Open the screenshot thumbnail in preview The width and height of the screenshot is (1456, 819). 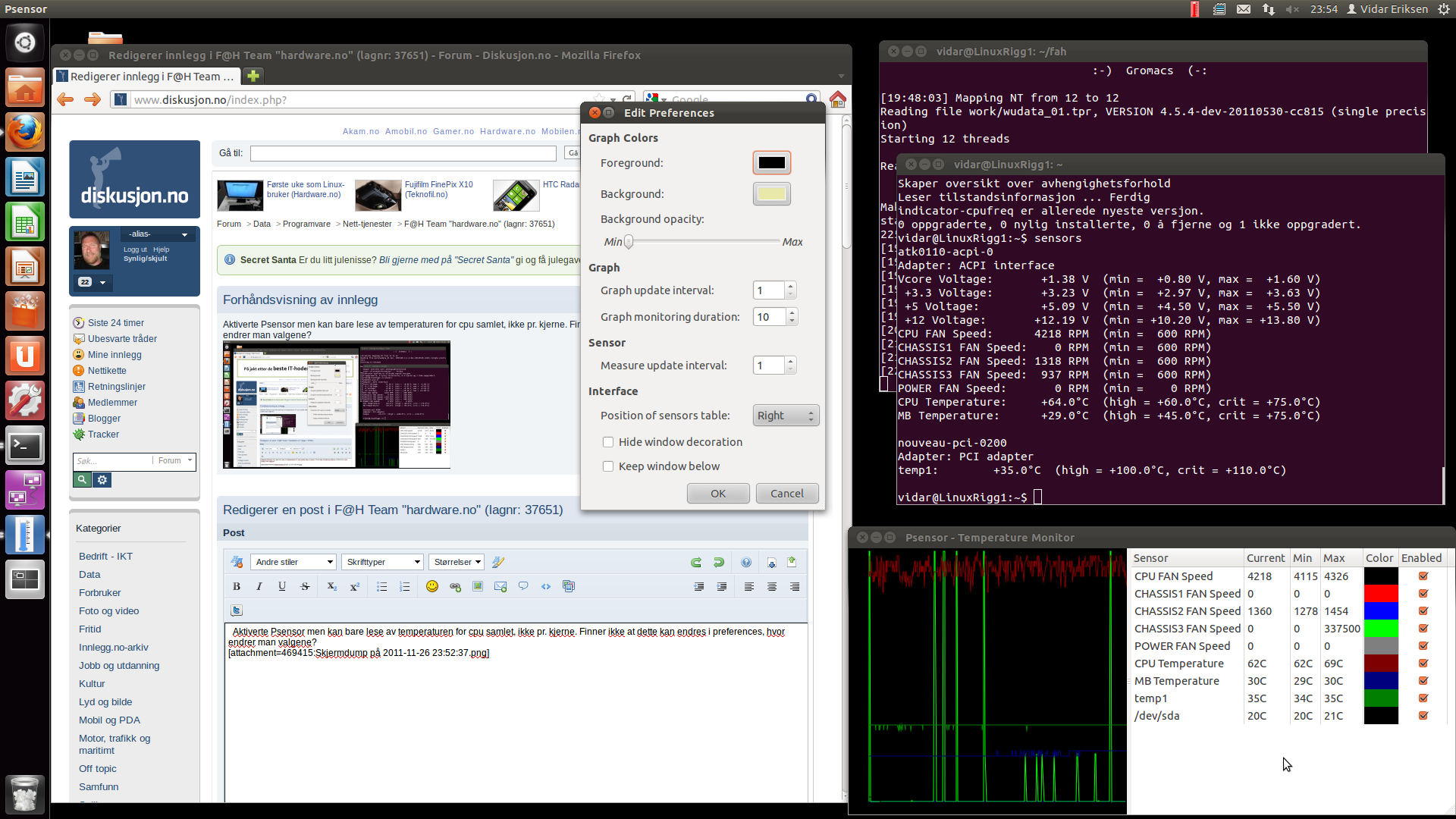(337, 405)
